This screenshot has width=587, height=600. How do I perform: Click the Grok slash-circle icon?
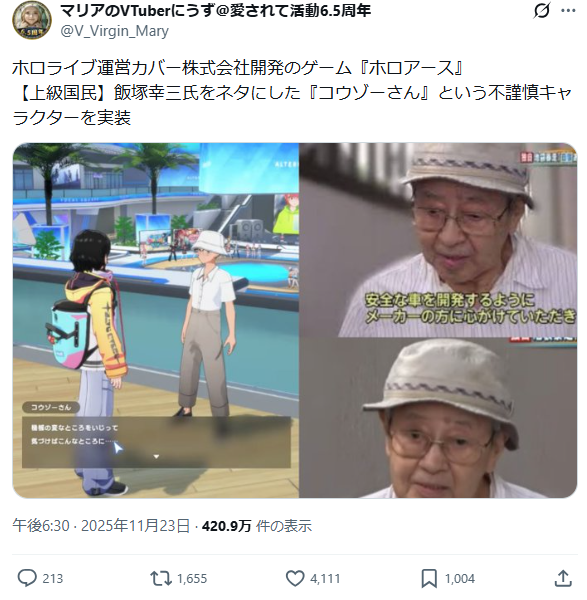[541, 10]
